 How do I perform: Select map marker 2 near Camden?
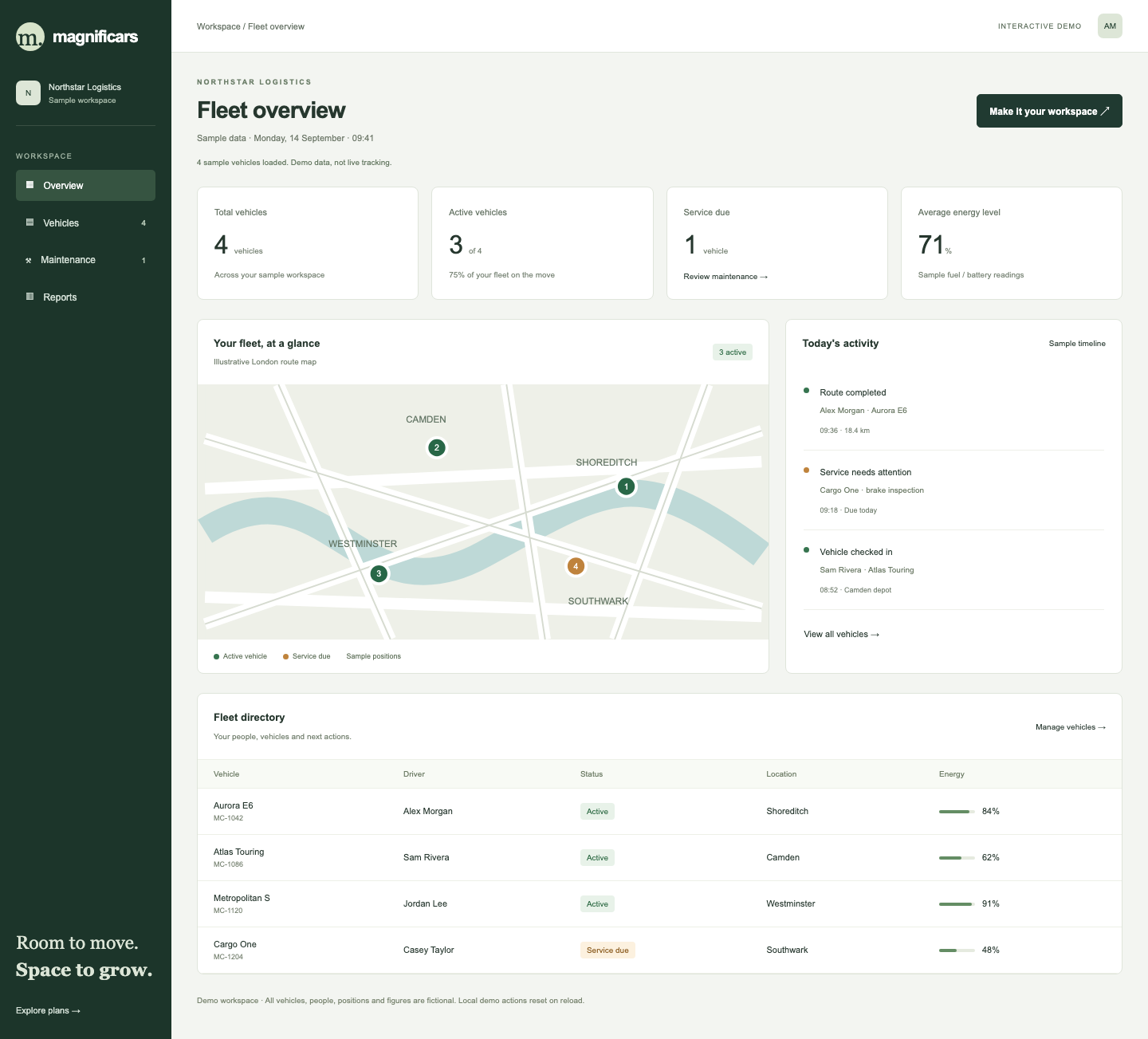pyautogui.click(x=437, y=448)
